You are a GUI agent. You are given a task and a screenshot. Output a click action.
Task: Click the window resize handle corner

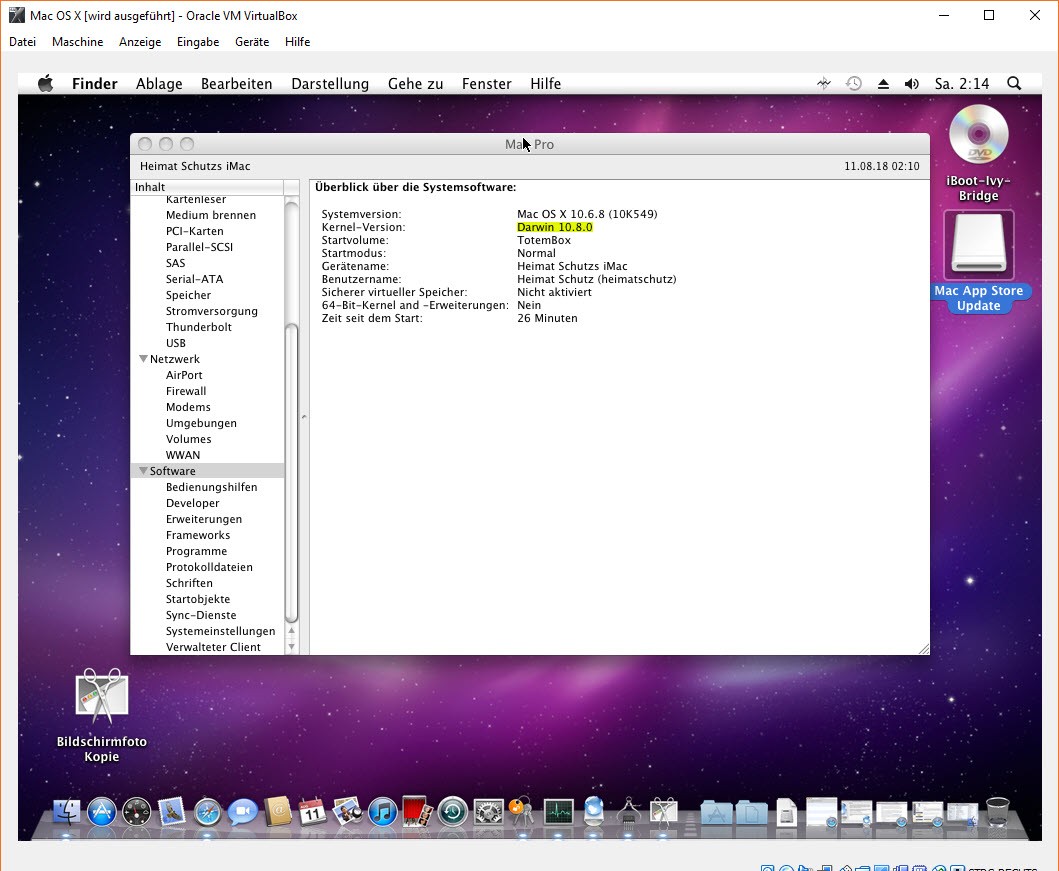coord(923,649)
